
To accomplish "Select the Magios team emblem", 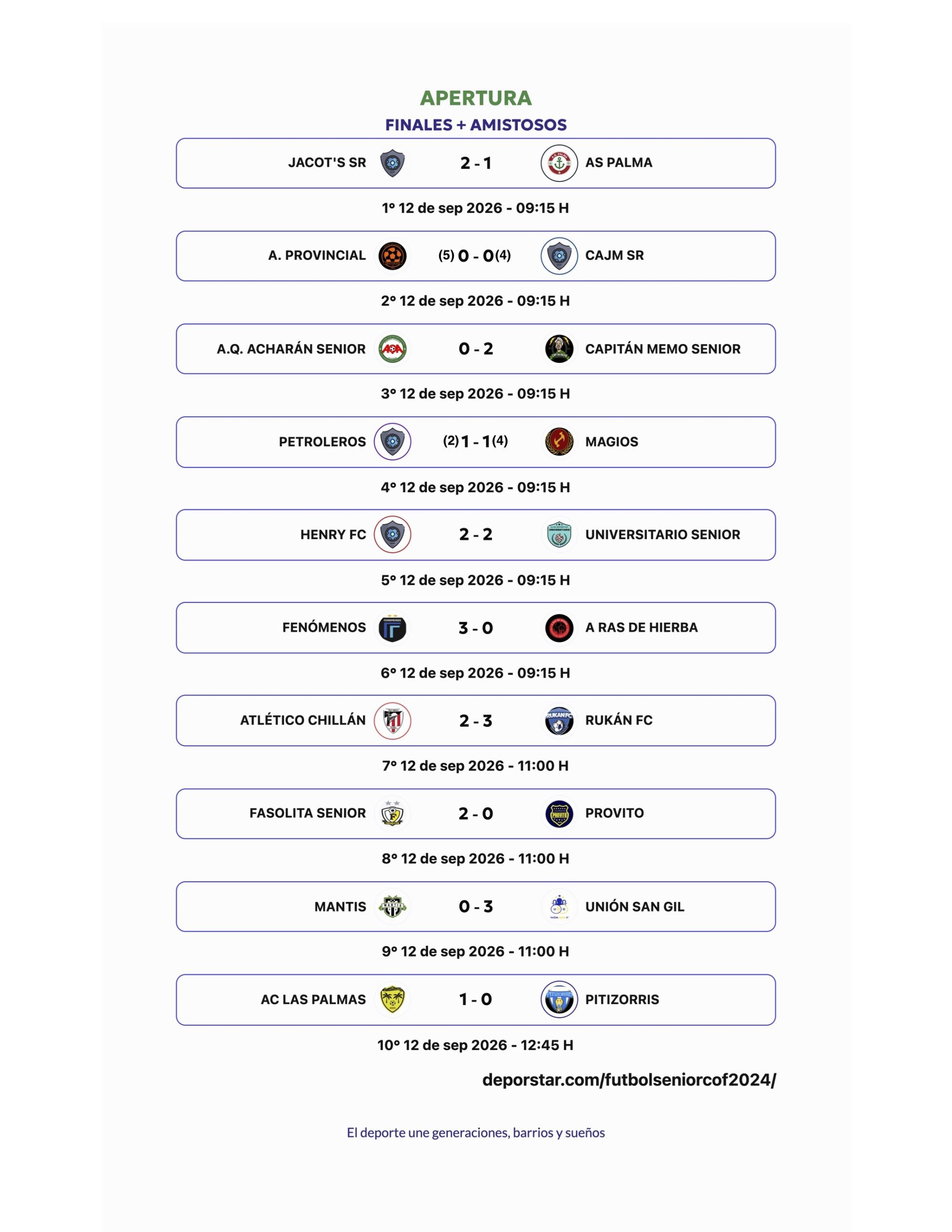I will pyautogui.click(x=559, y=442).
